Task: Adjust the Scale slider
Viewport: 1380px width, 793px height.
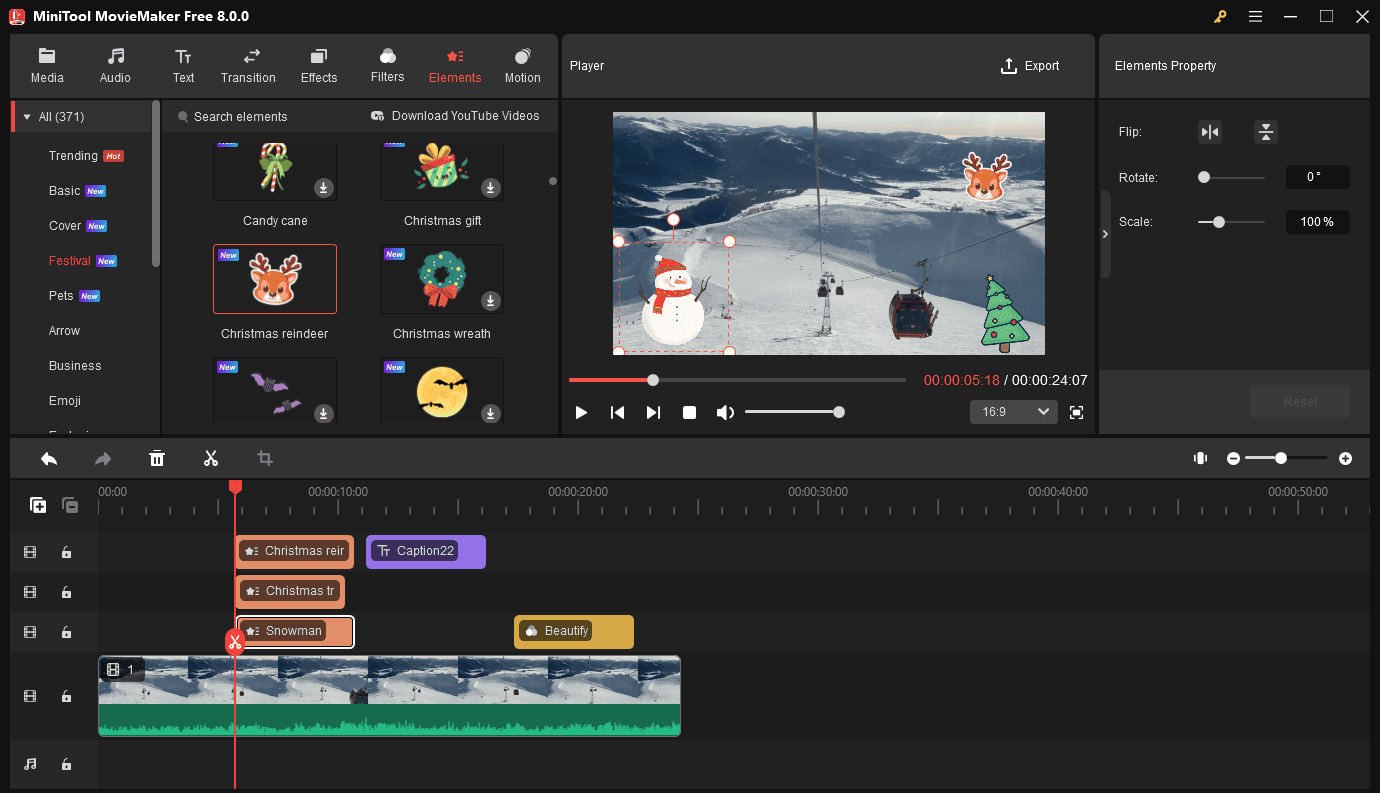Action: tap(1231, 222)
